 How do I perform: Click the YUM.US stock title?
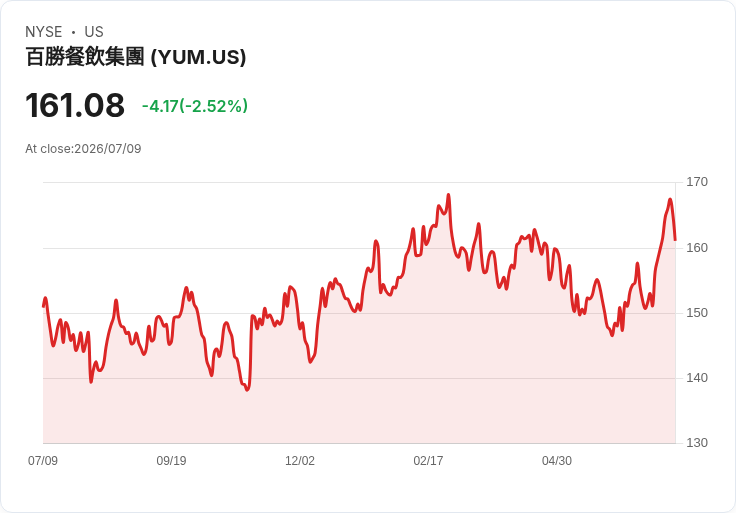(136, 57)
